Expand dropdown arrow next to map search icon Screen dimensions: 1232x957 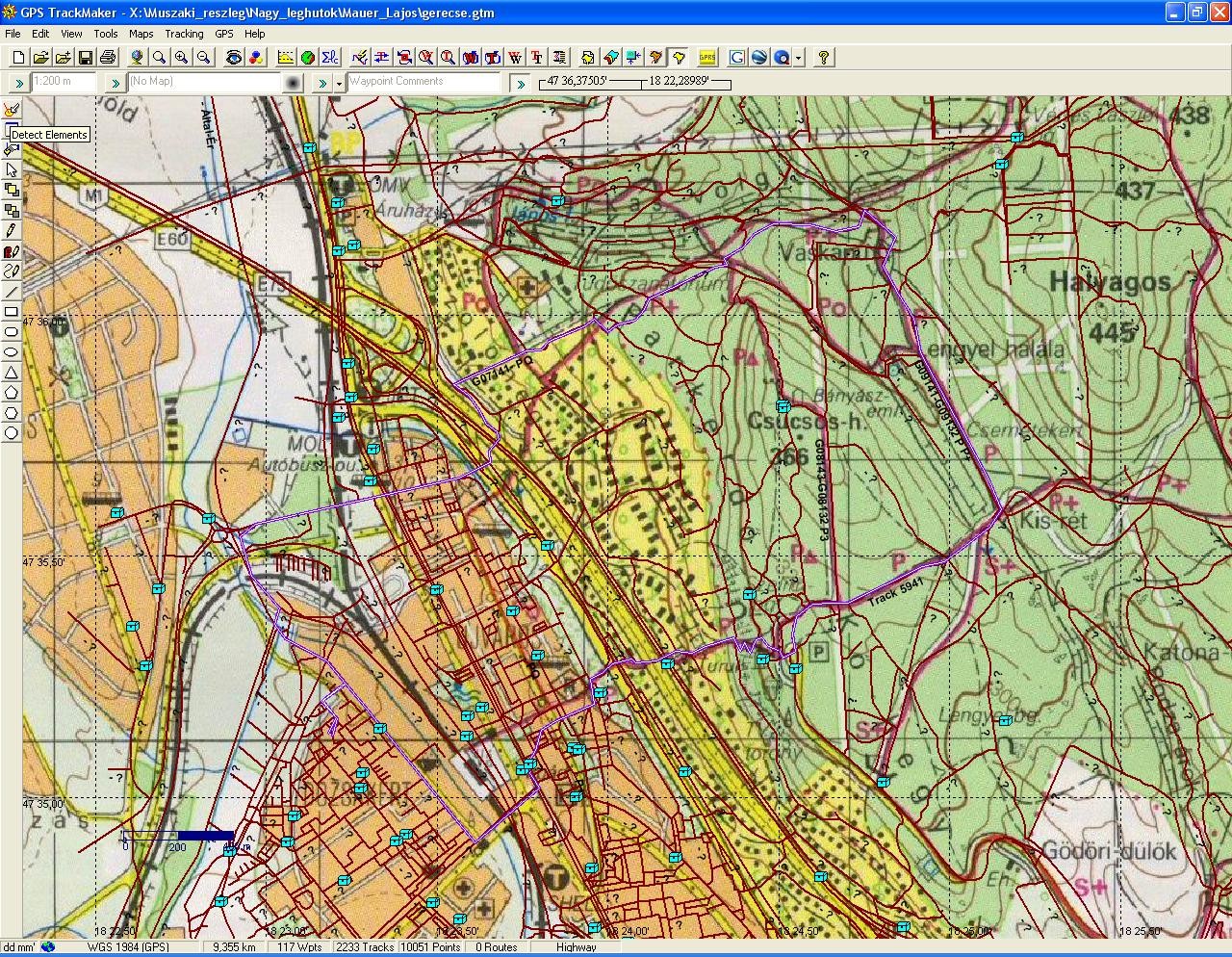click(799, 59)
